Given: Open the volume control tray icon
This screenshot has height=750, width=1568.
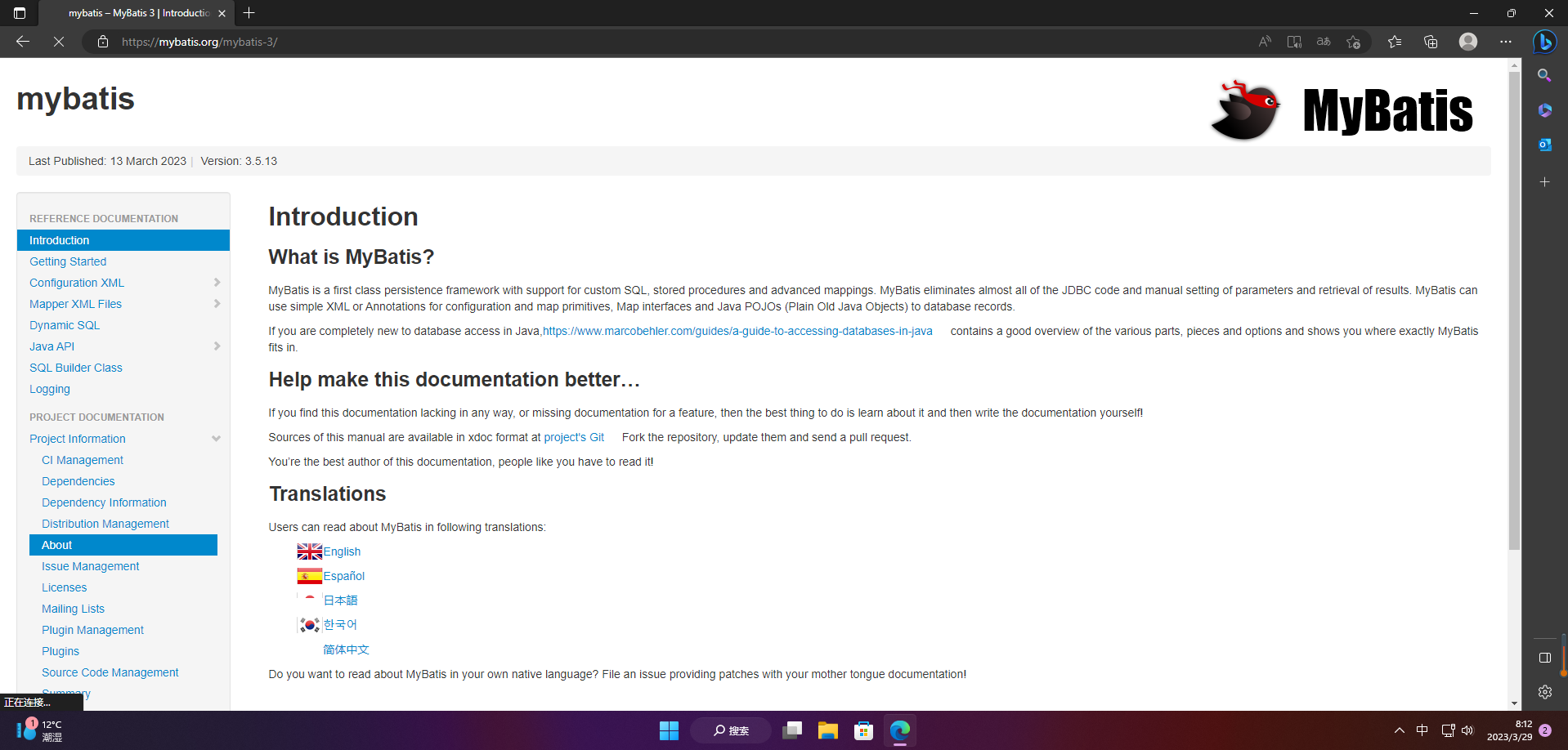Looking at the screenshot, I should tap(1467, 730).
